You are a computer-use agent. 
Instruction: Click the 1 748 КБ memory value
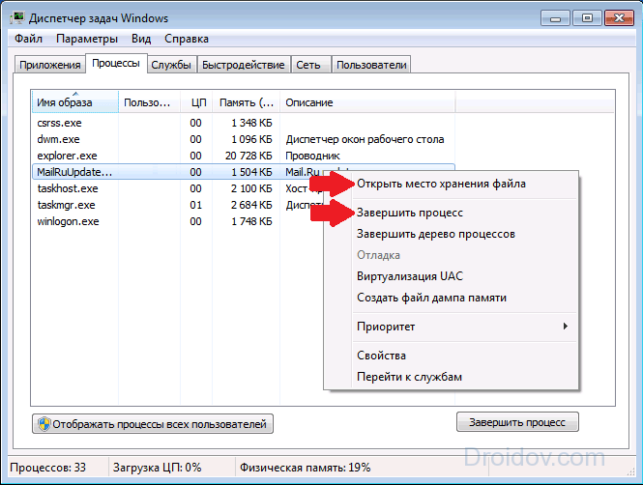(251, 221)
